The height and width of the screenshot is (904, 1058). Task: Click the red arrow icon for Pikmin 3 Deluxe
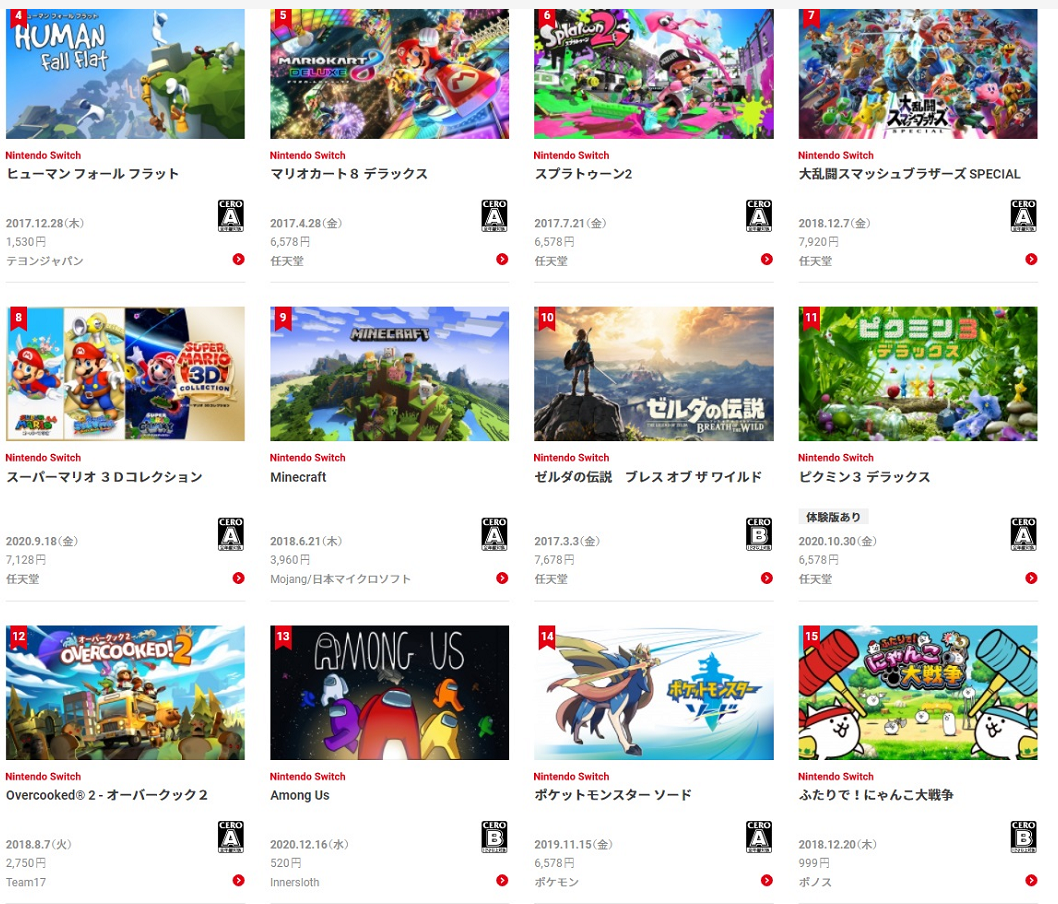(x=1031, y=578)
